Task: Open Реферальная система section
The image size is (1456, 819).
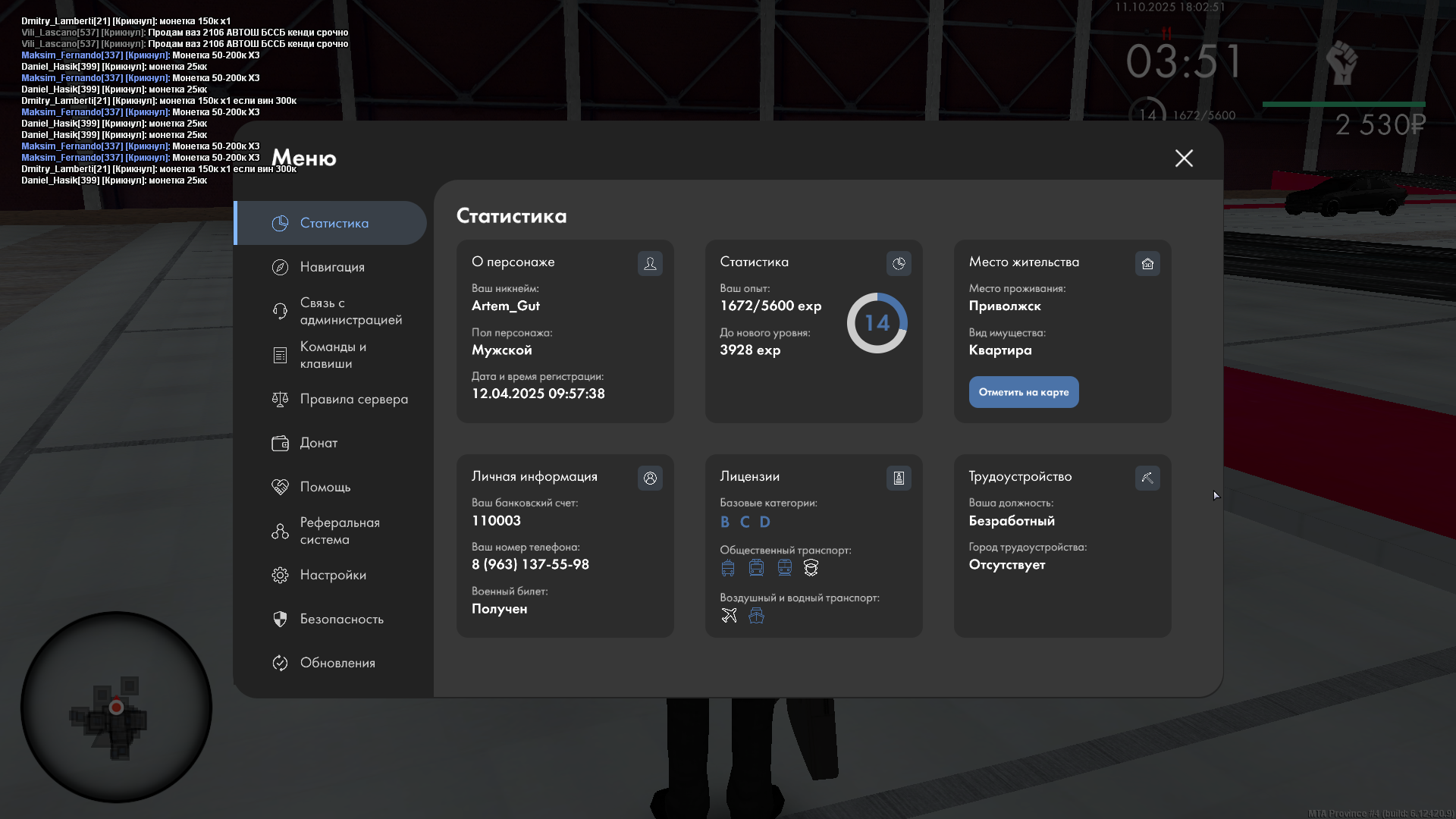Action: point(339,531)
